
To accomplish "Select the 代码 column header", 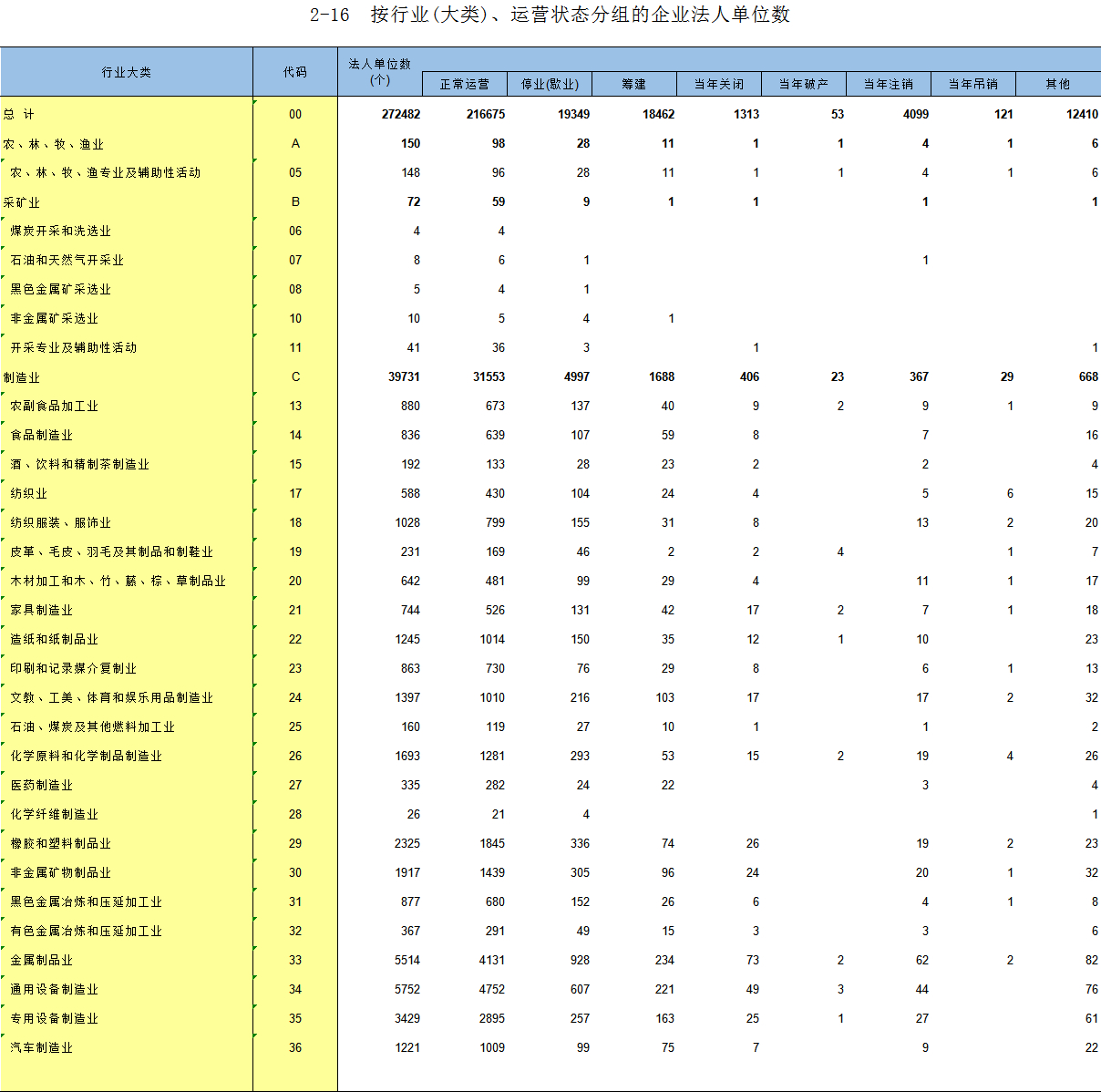I will click(x=295, y=72).
